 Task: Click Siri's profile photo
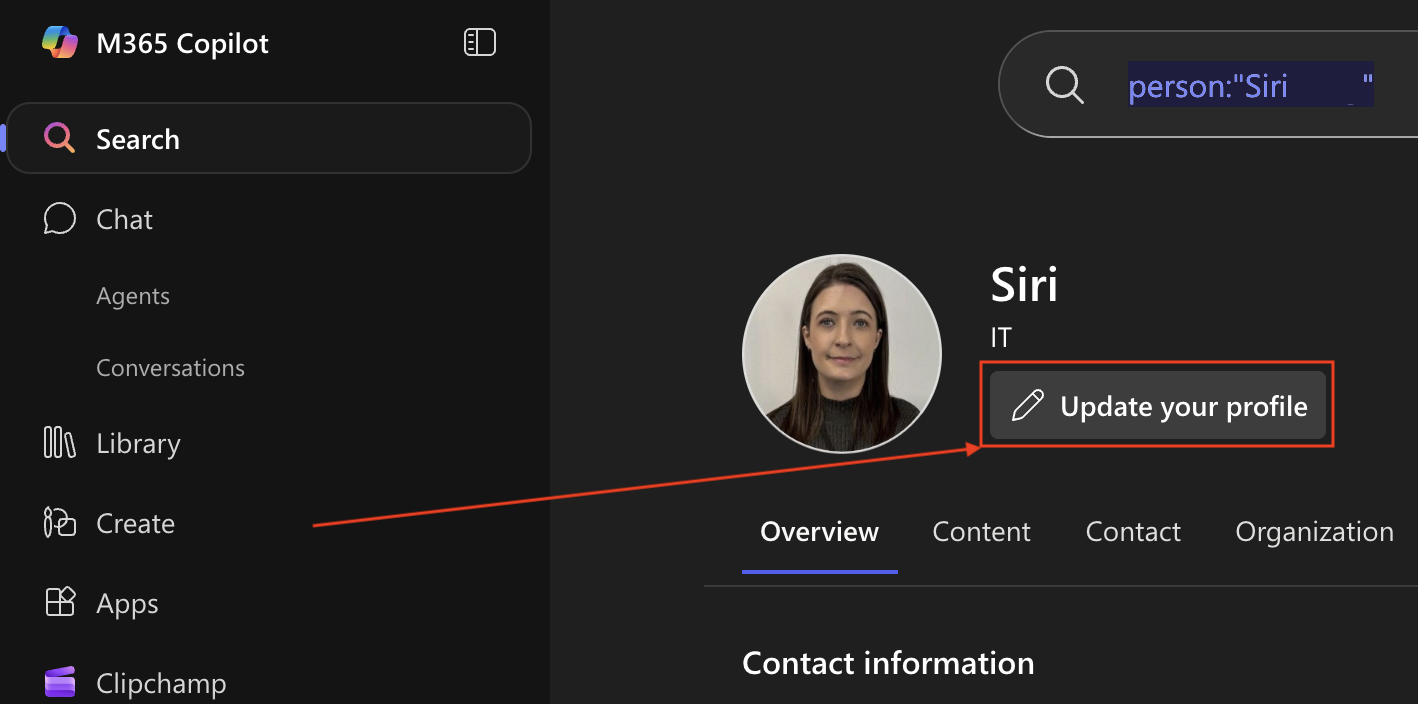pyautogui.click(x=841, y=354)
